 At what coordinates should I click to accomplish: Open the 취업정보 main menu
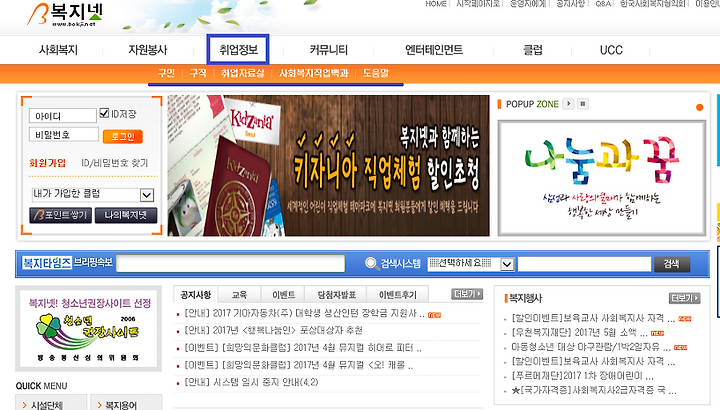point(238,50)
